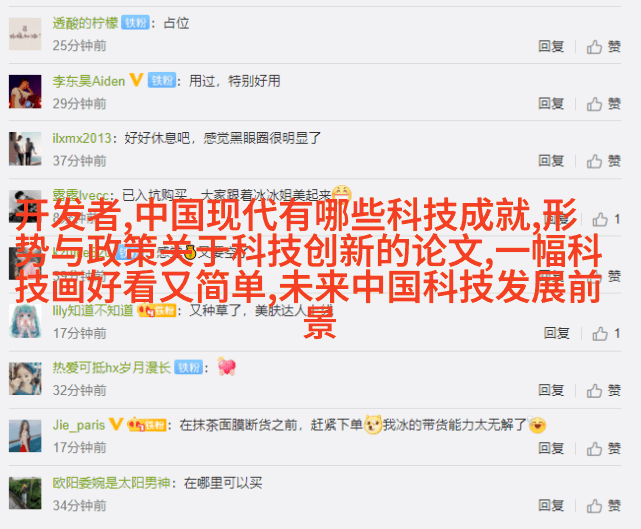
Task: Thumbs-up the heart emoji comment by 热爱可抵hx岁月漫长
Action: (x=603, y=390)
